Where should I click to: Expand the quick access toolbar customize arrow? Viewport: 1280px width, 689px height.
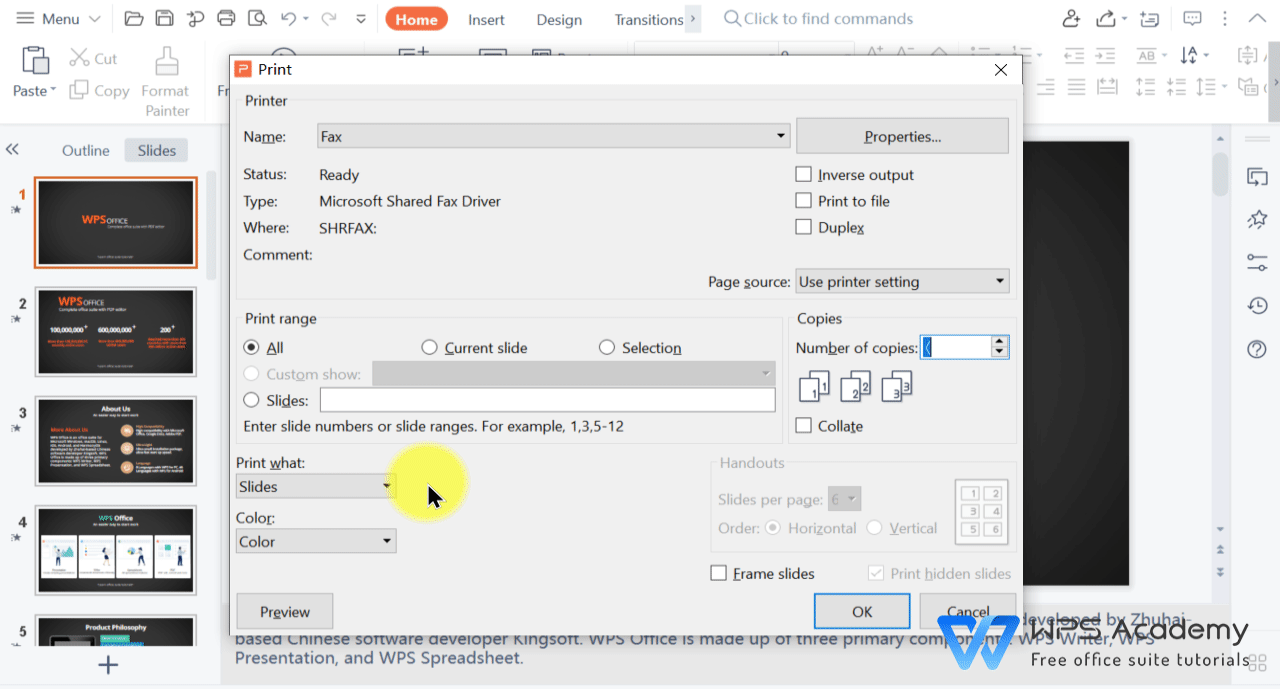pos(360,18)
